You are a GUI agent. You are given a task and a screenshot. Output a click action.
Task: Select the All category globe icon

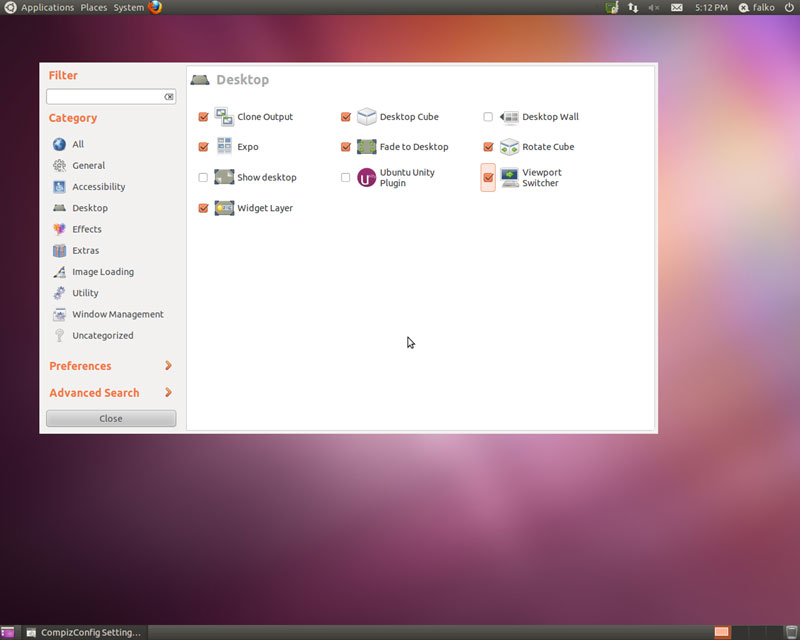pos(59,144)
